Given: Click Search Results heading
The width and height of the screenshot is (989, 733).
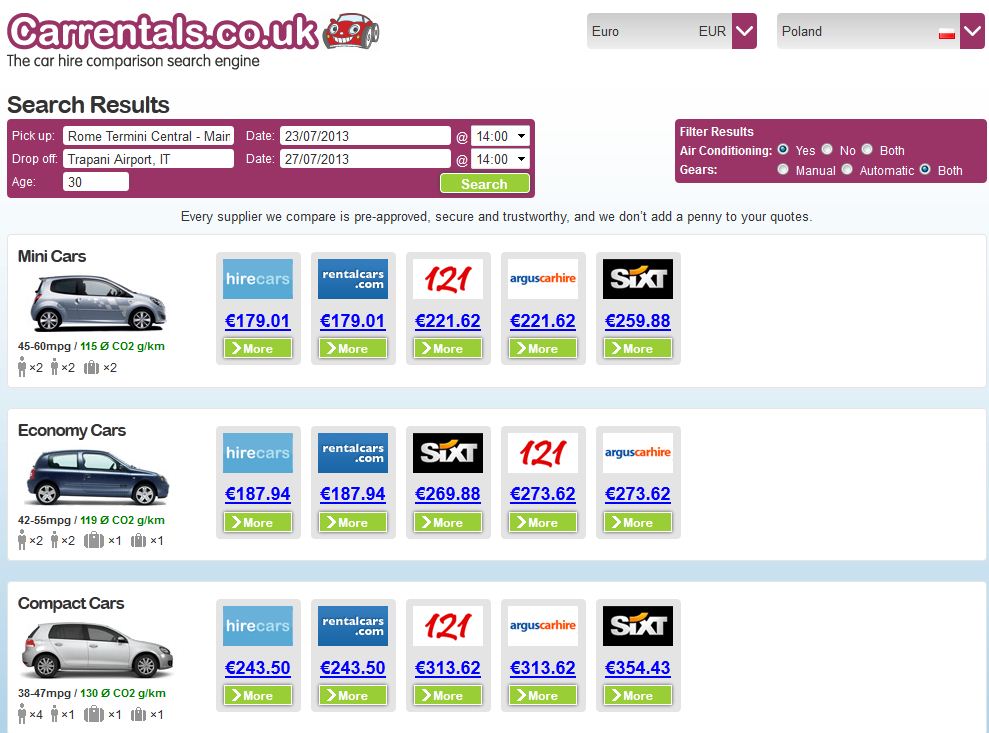Looking at the screenshot, I should tap(88, 105).
